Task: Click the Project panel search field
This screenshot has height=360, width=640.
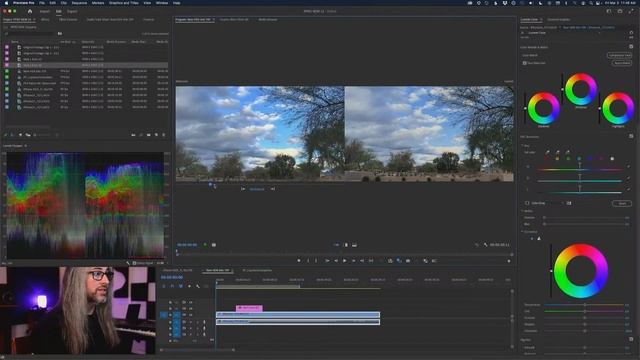Action: point(29,33)
